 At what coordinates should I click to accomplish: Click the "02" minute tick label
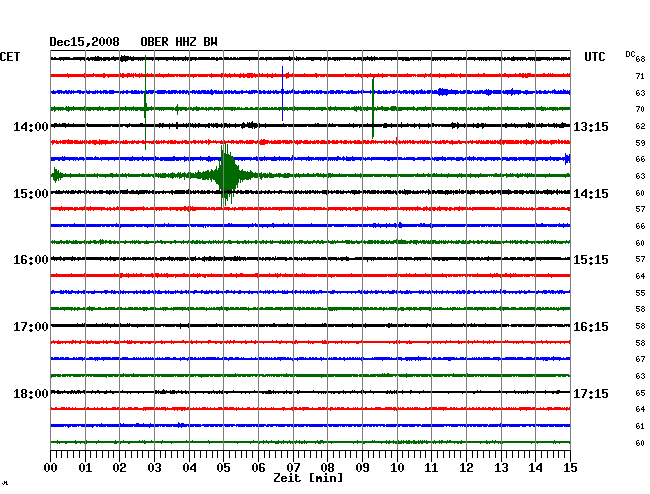[119, 468]
